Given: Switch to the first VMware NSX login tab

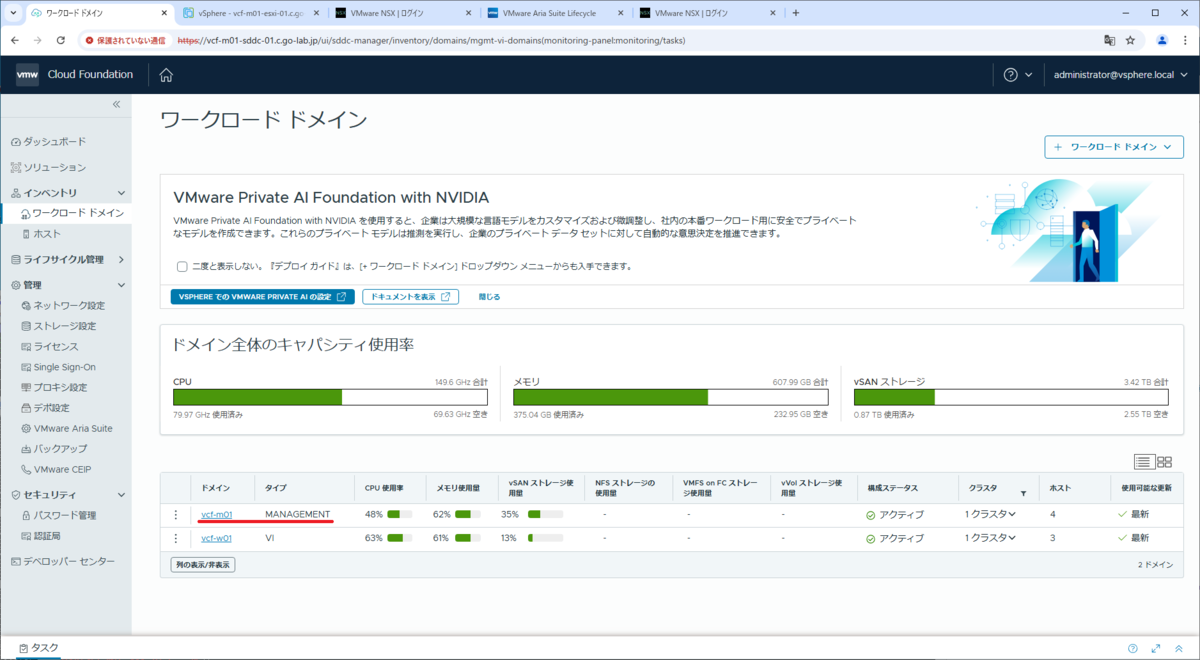Looking at the screenshot, I should (404, 13).
